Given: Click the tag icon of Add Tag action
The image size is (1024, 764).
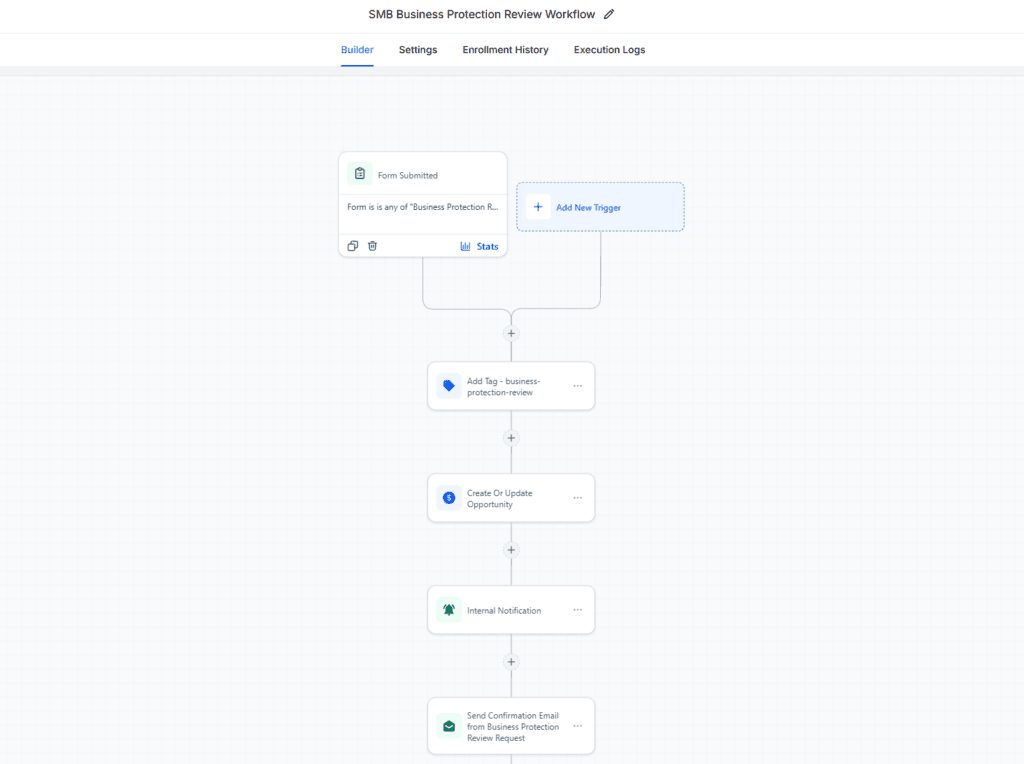Looking at the screenshot, I should click(x=449, y=386).
